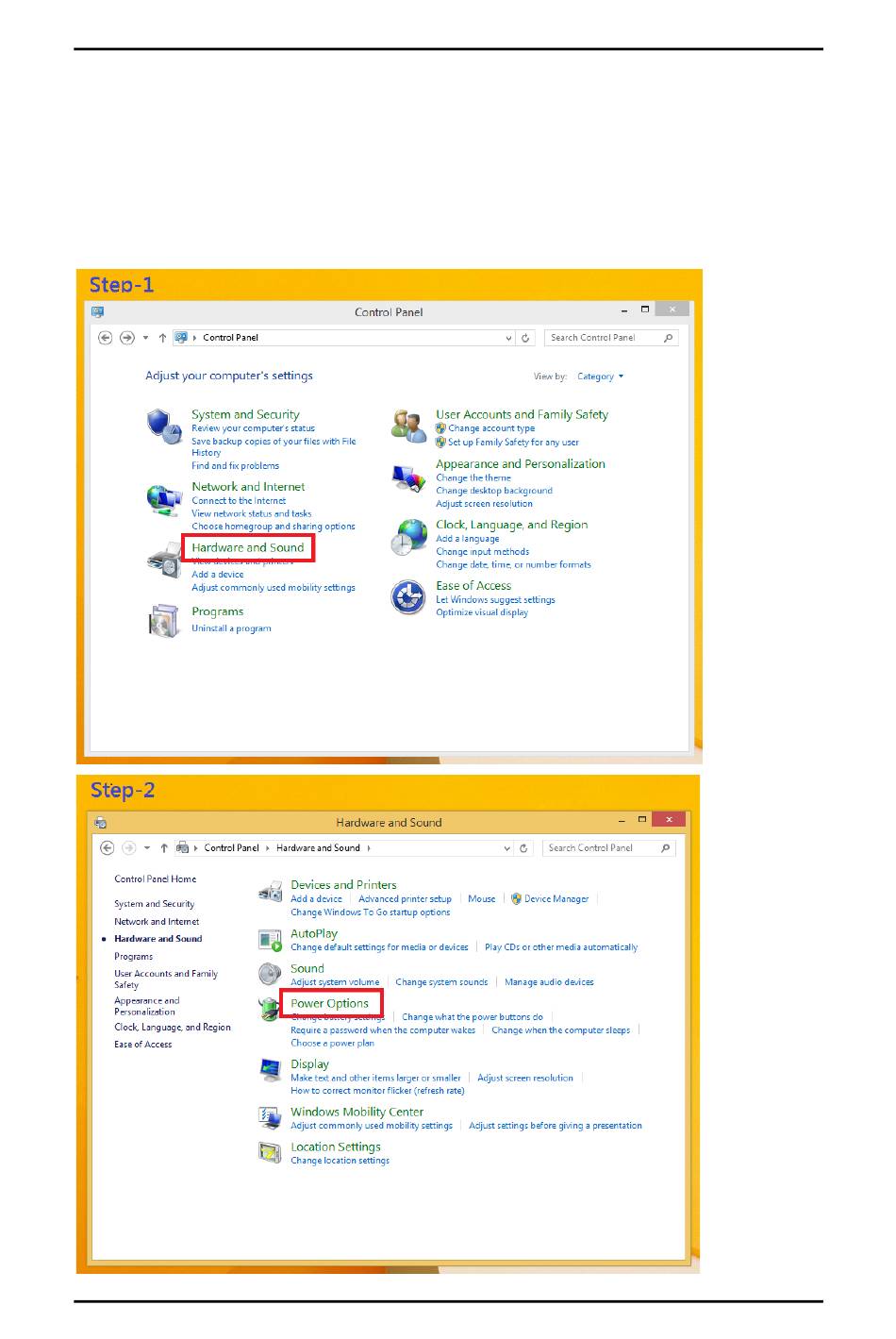This screenshot has height=1339, width=896.
Task: Click the Sound speaker icon
Action: (271, 974)
